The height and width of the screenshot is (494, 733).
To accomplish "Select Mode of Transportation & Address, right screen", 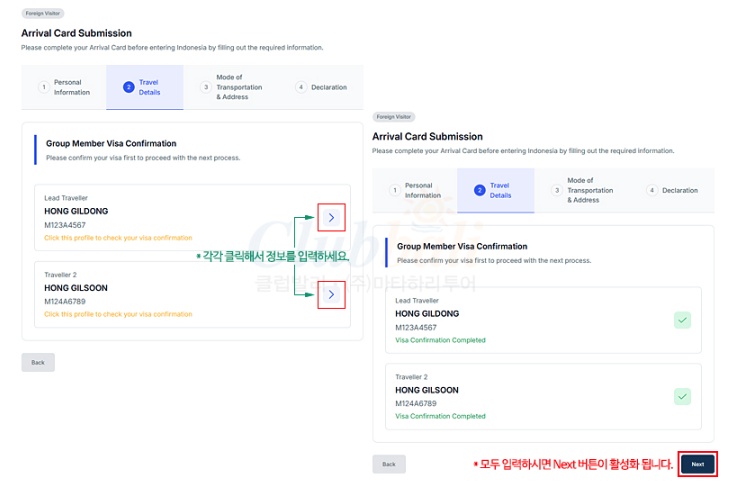I will pyautogui.click(x=582, y=191).
